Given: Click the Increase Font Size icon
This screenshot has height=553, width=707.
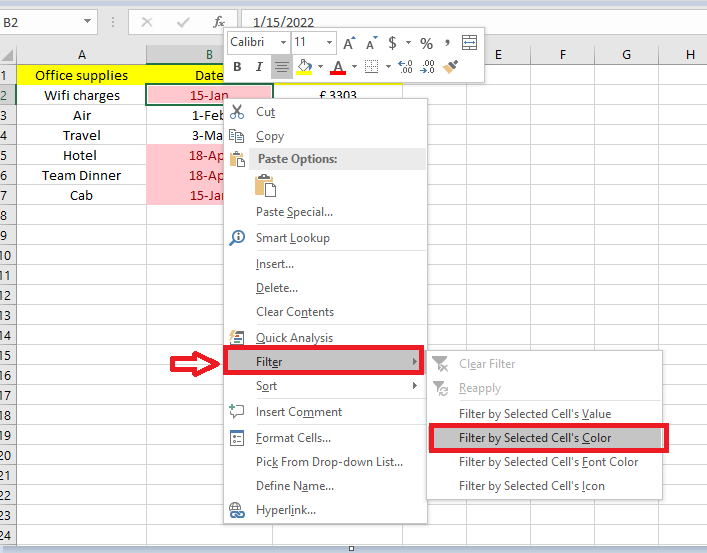Looking at the screenshot, I should pyautogui.click(x=349, y=43).
